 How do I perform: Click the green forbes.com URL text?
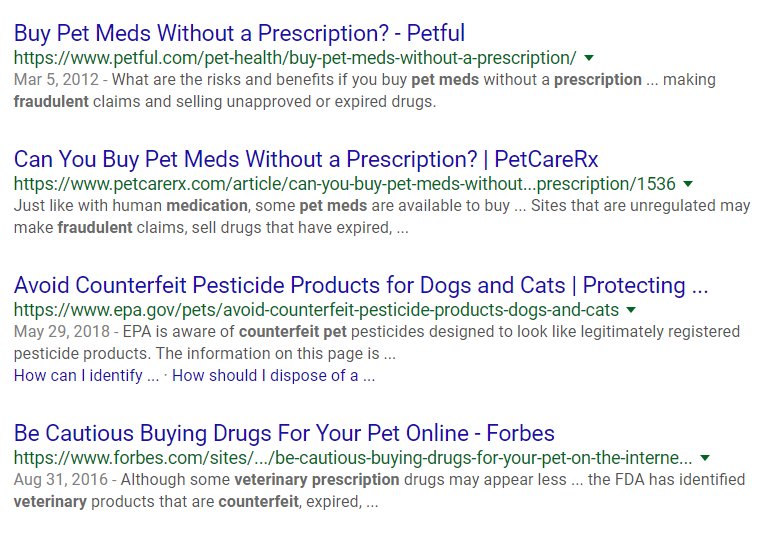coord(353,458)
